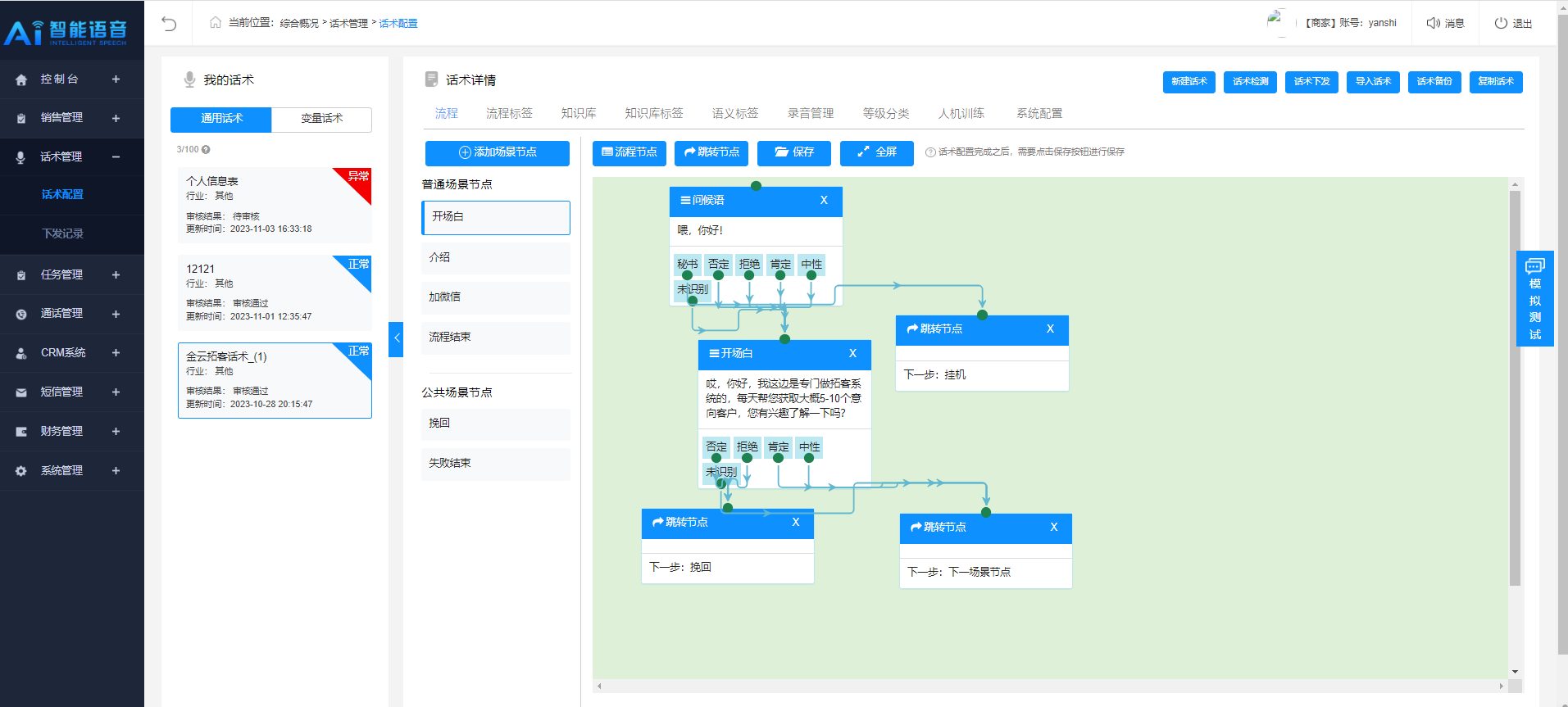Click the 系统管理 gear icon in sidebar
Image resolution: width=1568 pixels, height=707 pixels.
click(21, 471)
